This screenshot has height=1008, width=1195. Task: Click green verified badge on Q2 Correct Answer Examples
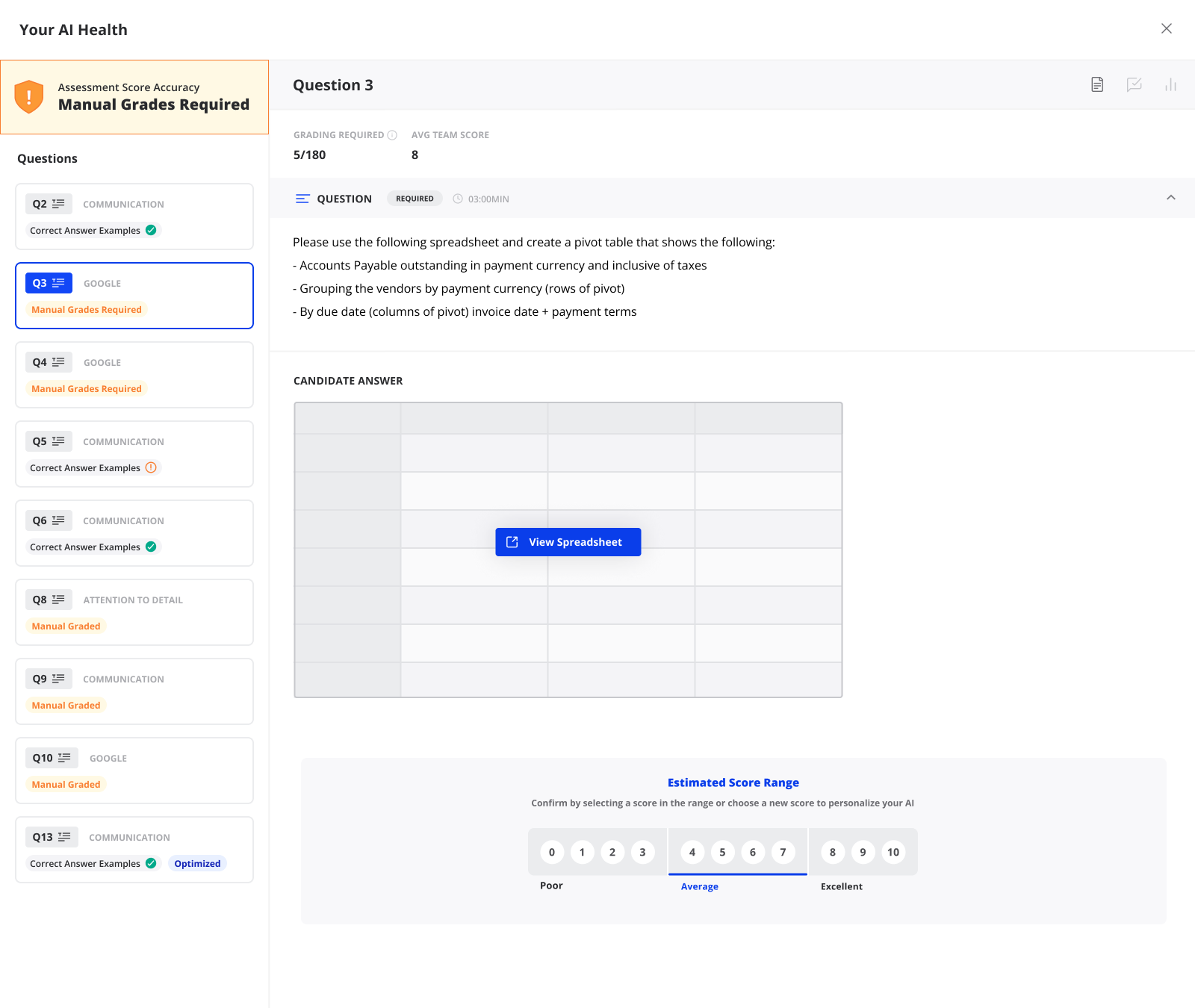(x=152, y=230)
